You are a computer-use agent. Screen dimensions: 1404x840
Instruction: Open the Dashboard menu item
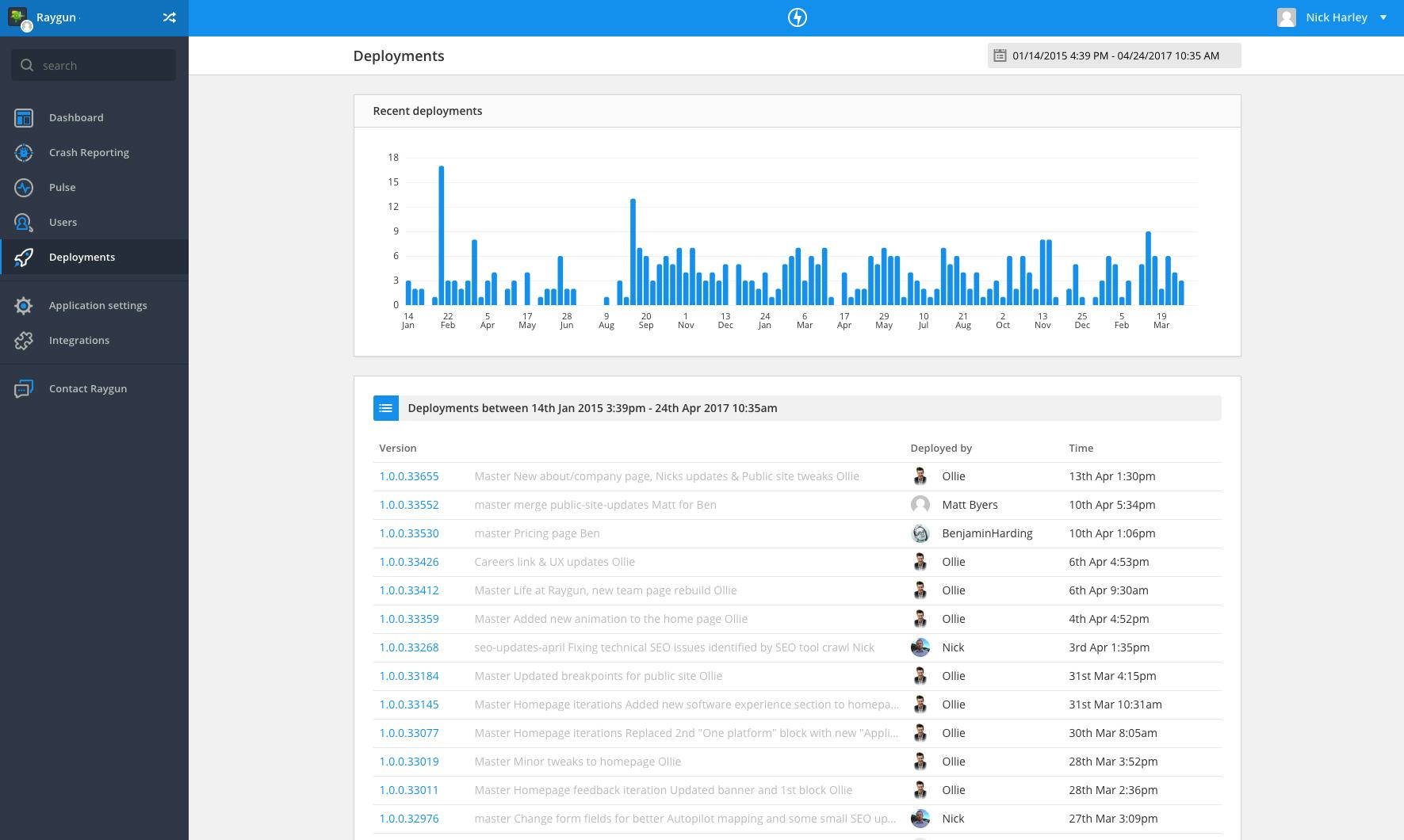click(x=76, y=118)
